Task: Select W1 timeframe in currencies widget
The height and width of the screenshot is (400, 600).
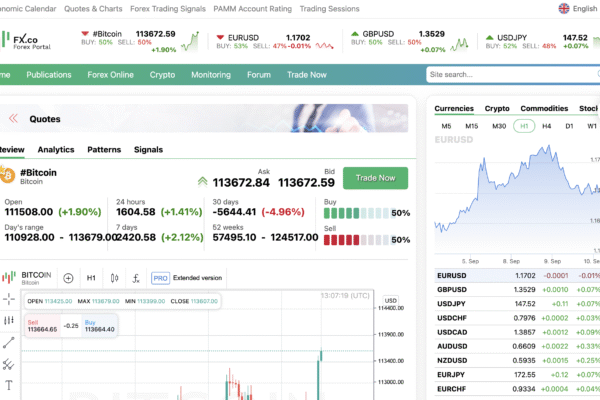Action: point(592,126)
